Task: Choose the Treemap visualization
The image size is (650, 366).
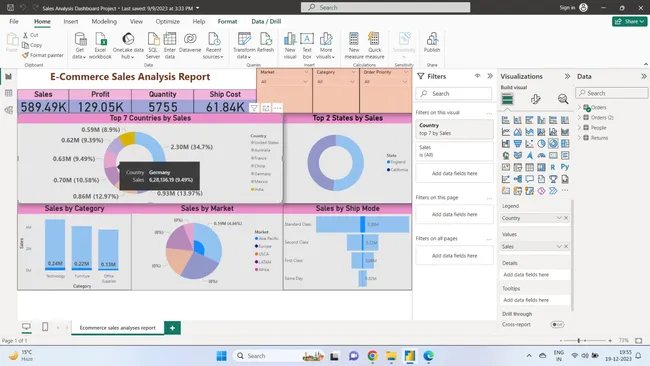Action: click(x=565, y=144)
